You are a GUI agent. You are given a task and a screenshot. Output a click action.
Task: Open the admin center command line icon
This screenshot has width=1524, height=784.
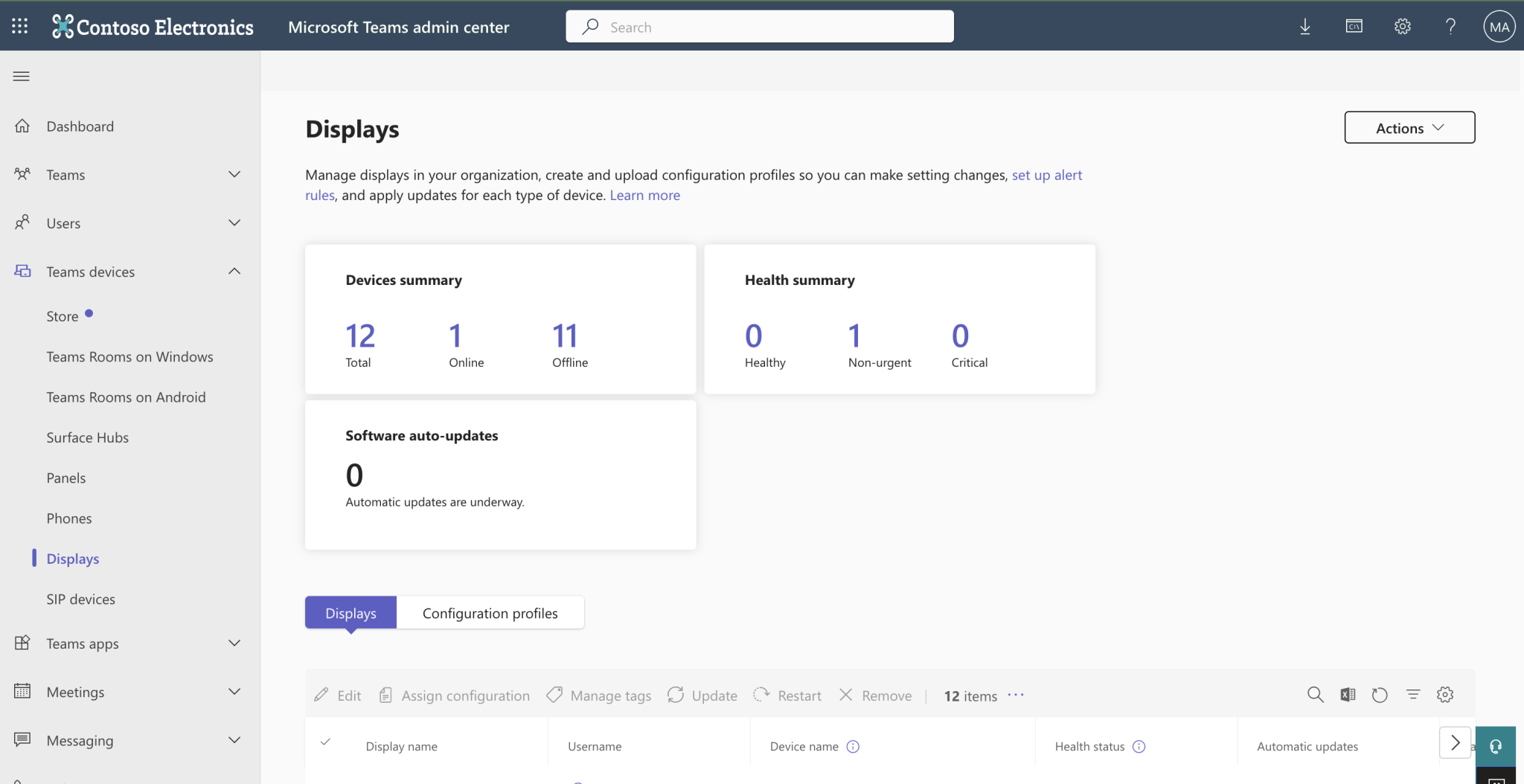pyautogui.click(x=1353, y=26)
